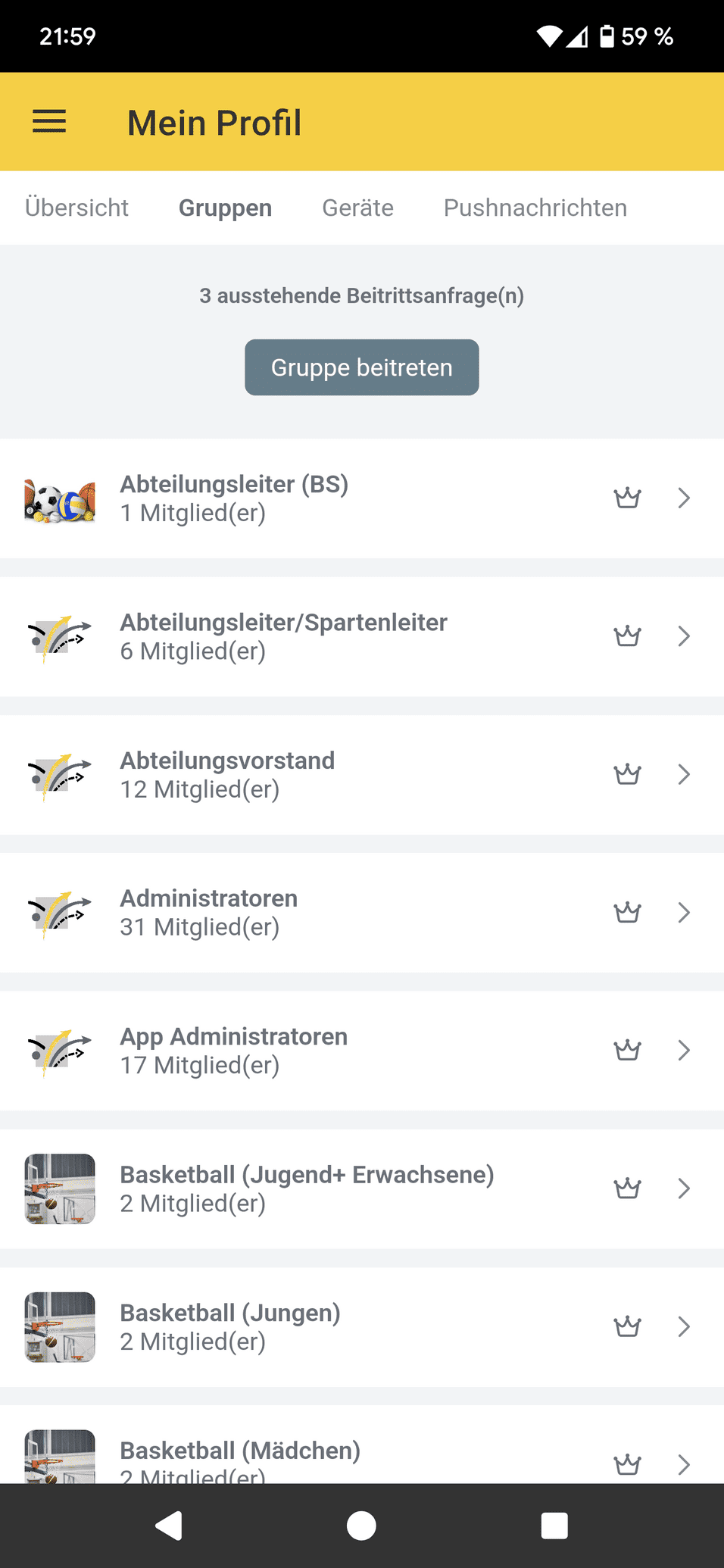This screenshot has height=1568, width=724.
Task: Expand Abteilungsleiter/Spartenleiter with its chevron arrow
Action: [684, 636]
